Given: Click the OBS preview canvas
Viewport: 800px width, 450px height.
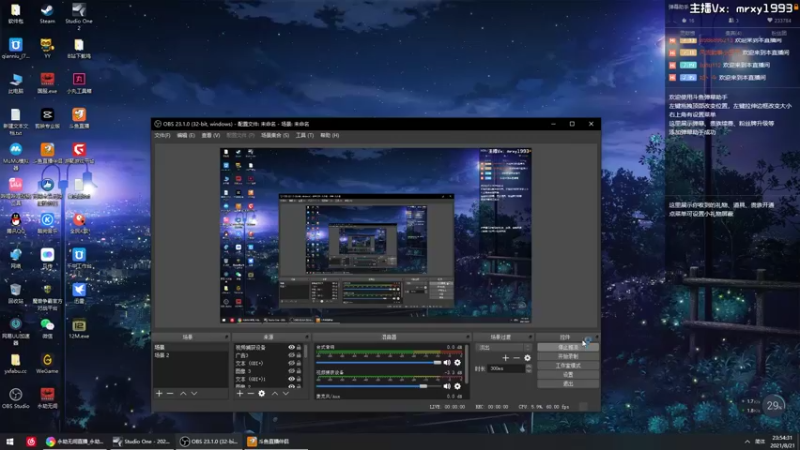Looking at the screenshot, I should point(376,236).
